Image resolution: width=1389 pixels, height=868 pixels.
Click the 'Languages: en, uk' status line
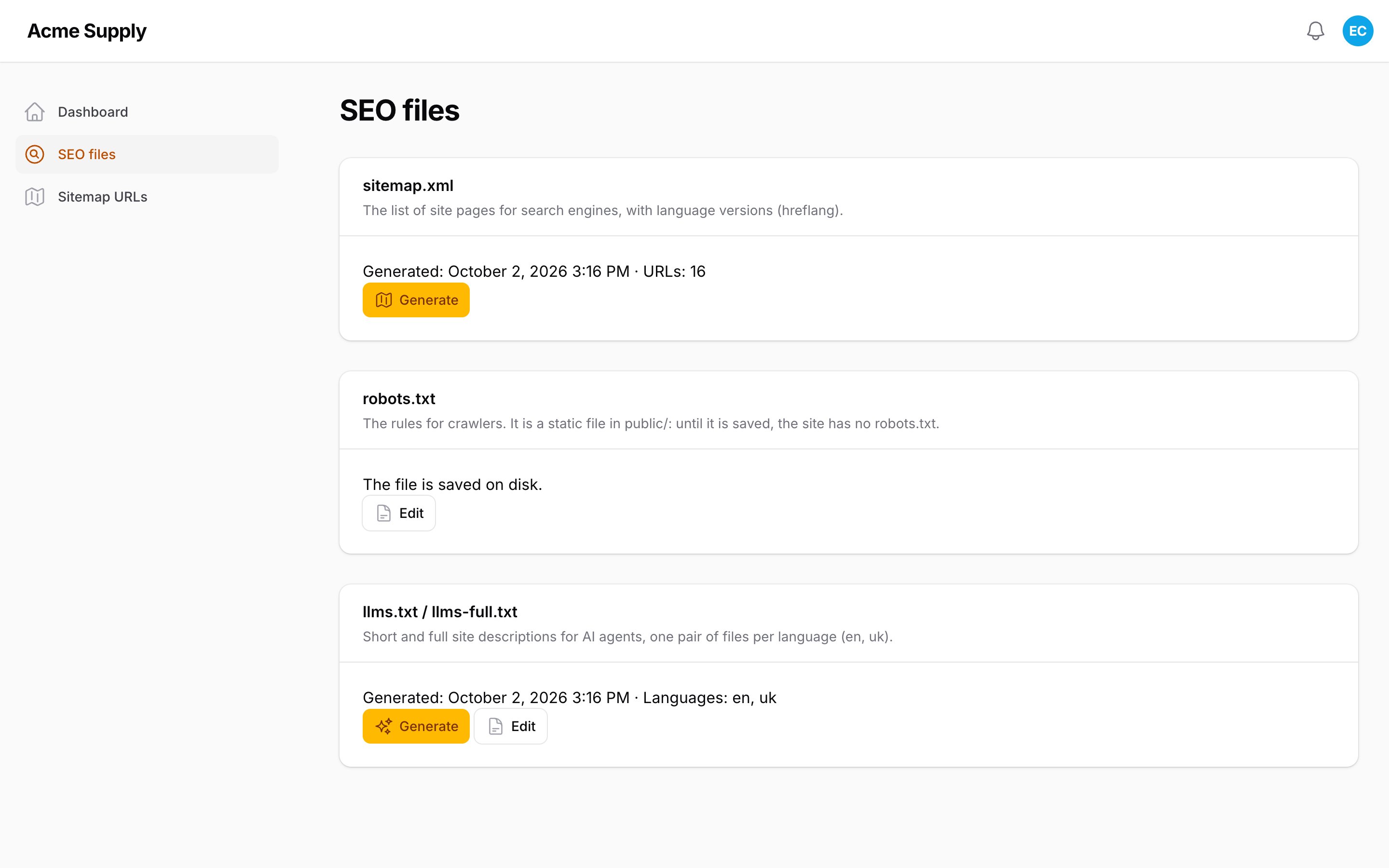click(570, 697)
